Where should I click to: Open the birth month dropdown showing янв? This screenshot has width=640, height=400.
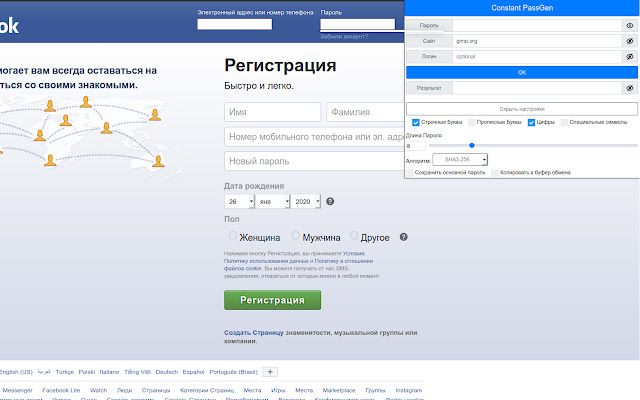273,201
